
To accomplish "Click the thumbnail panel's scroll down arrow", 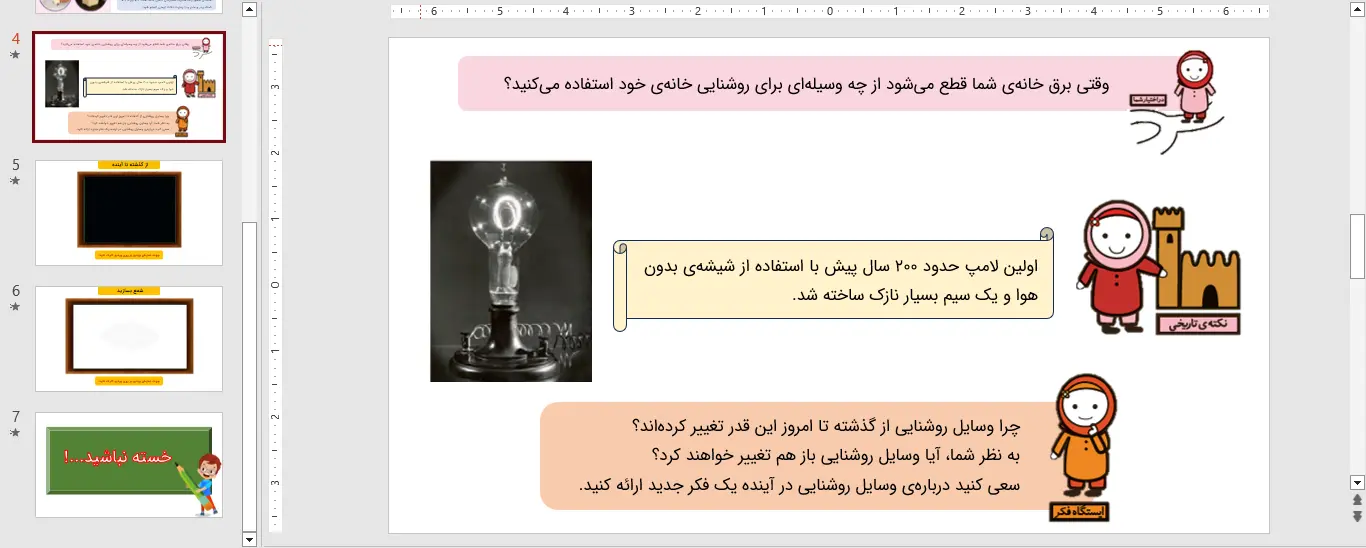I will point(250,539).
